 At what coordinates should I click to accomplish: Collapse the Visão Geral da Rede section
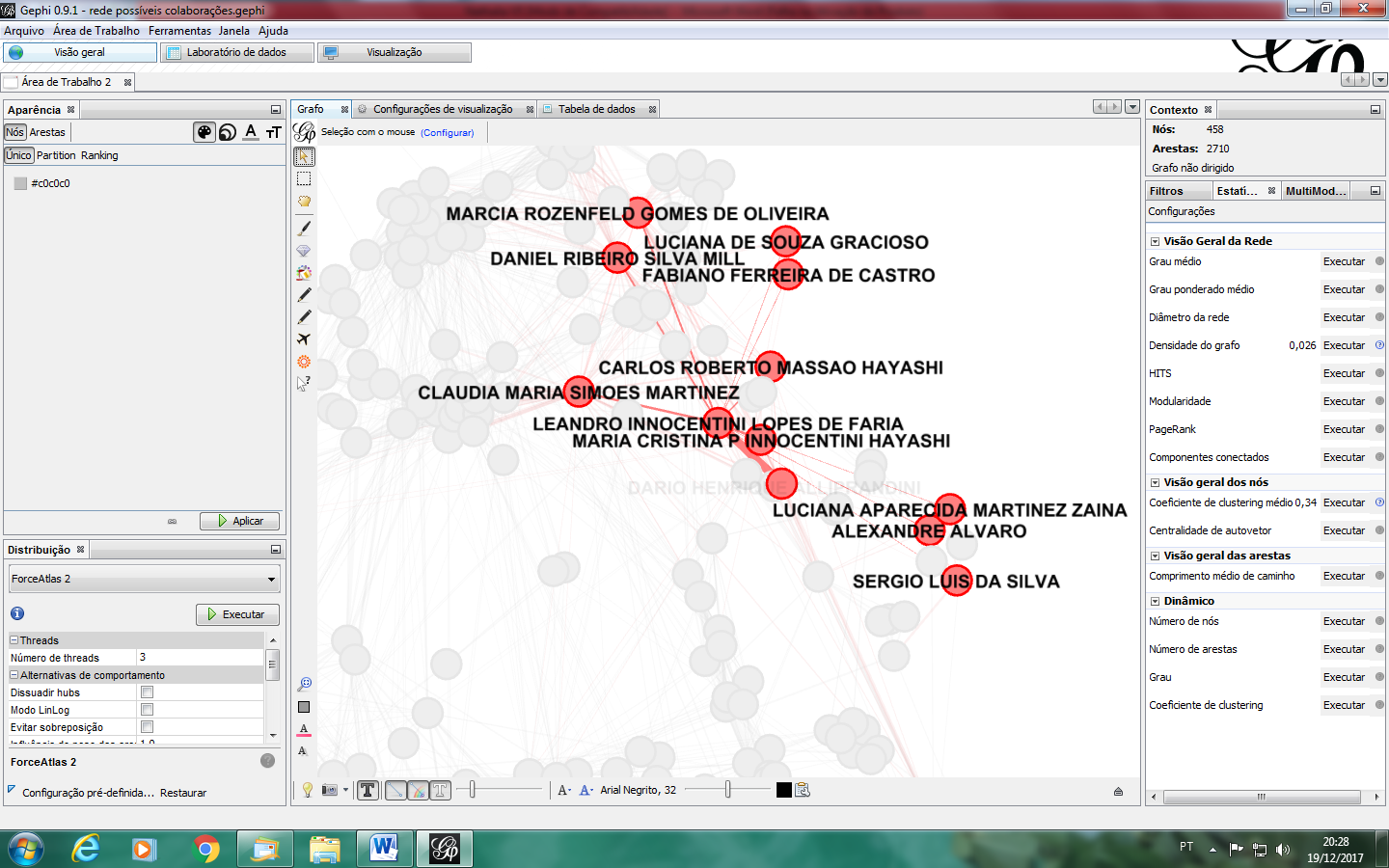coord(1155,241)
